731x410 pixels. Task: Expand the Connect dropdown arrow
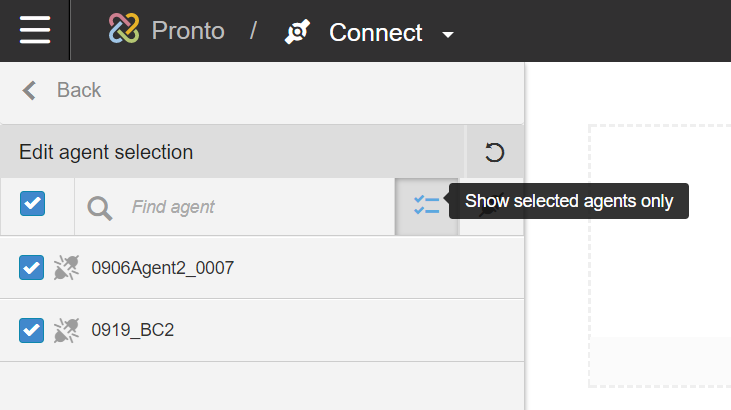448,35
